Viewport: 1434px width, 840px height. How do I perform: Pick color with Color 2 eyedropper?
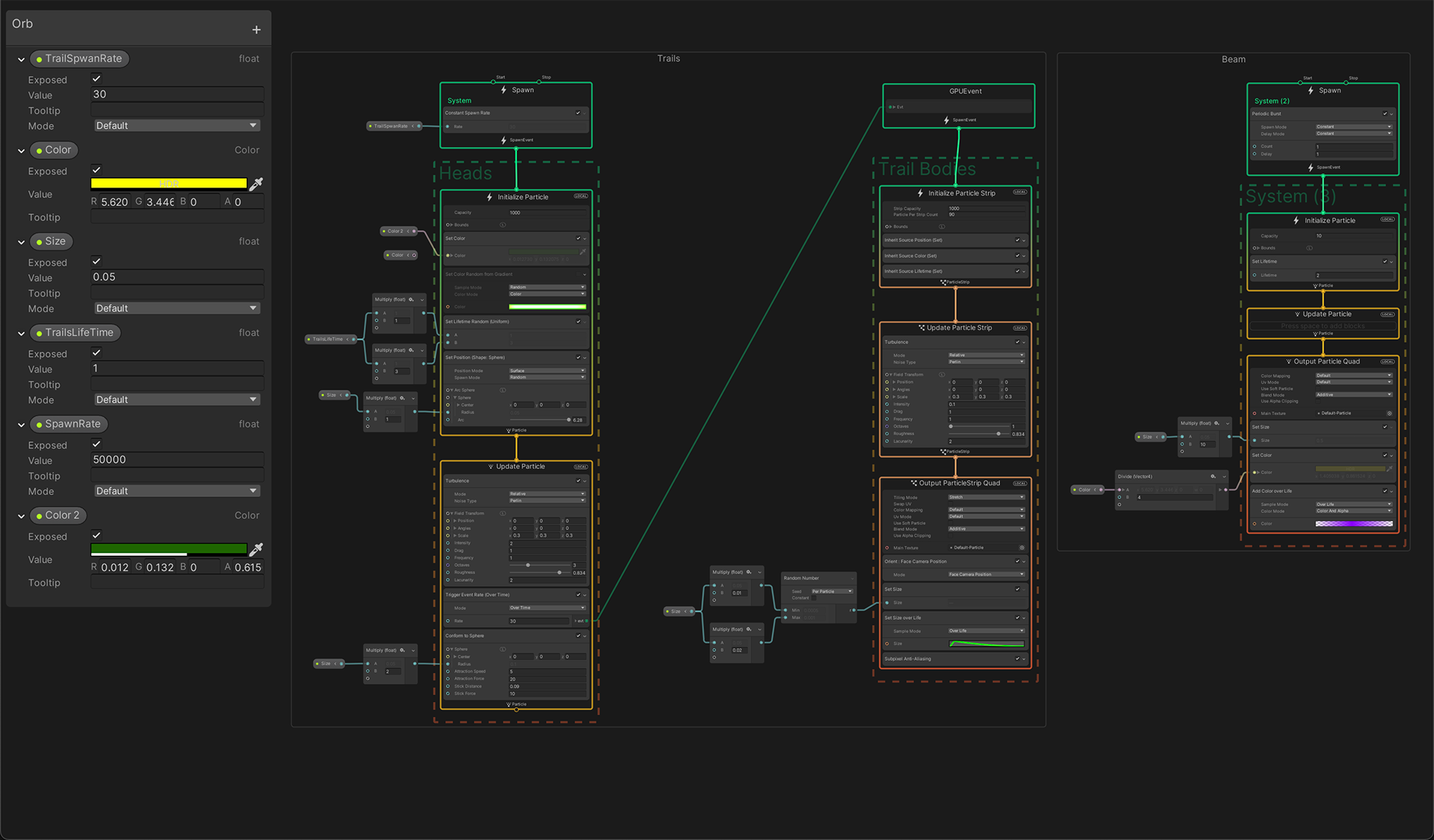[256, 550]
